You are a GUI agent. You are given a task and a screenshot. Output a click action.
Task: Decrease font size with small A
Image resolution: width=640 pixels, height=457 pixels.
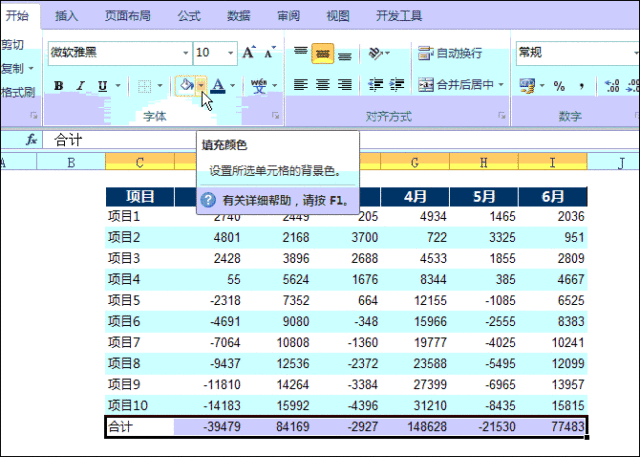[270, 53]
